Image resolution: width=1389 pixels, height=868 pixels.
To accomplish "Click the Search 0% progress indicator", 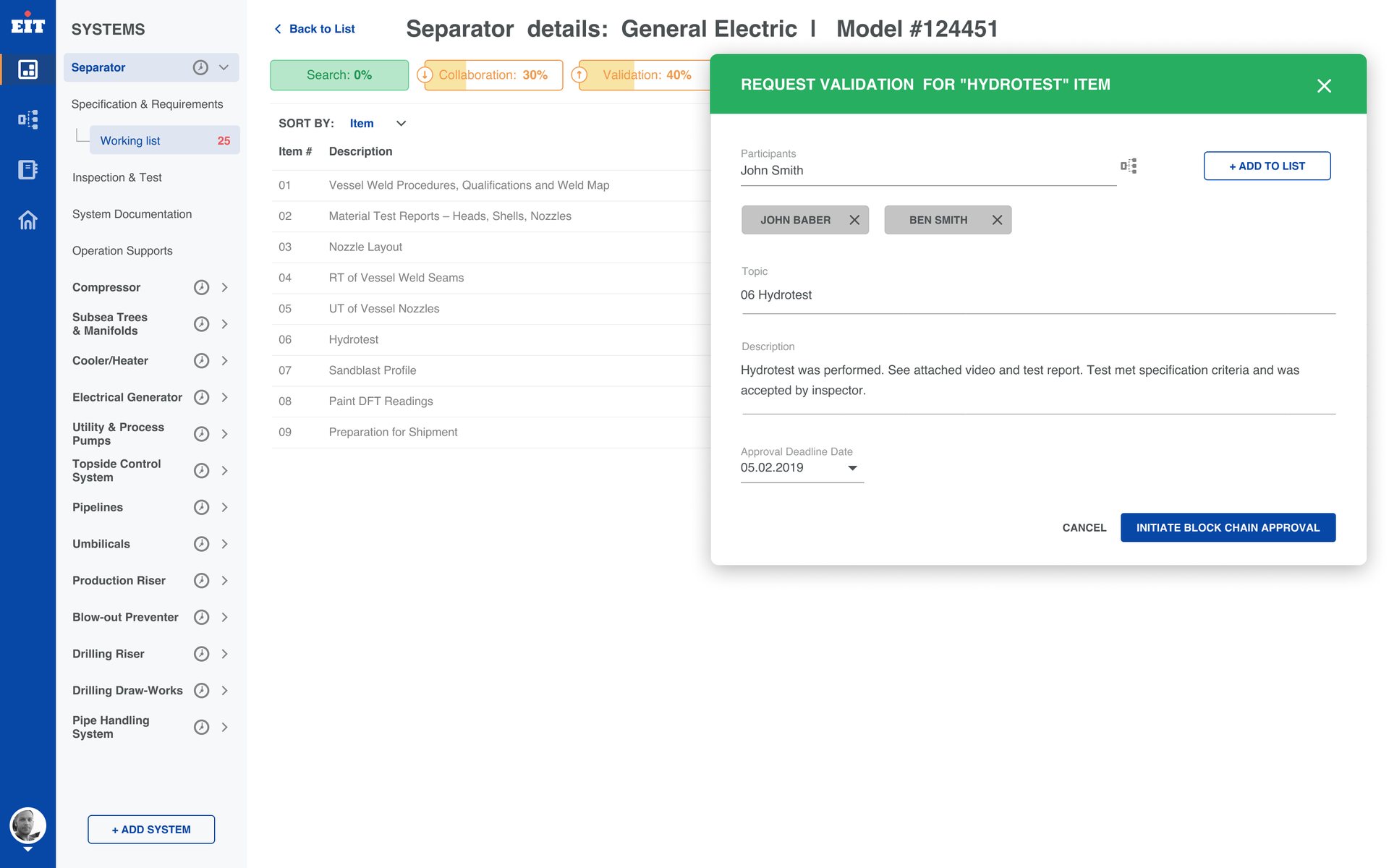I will pyautogui.click(x=339, y=75).
